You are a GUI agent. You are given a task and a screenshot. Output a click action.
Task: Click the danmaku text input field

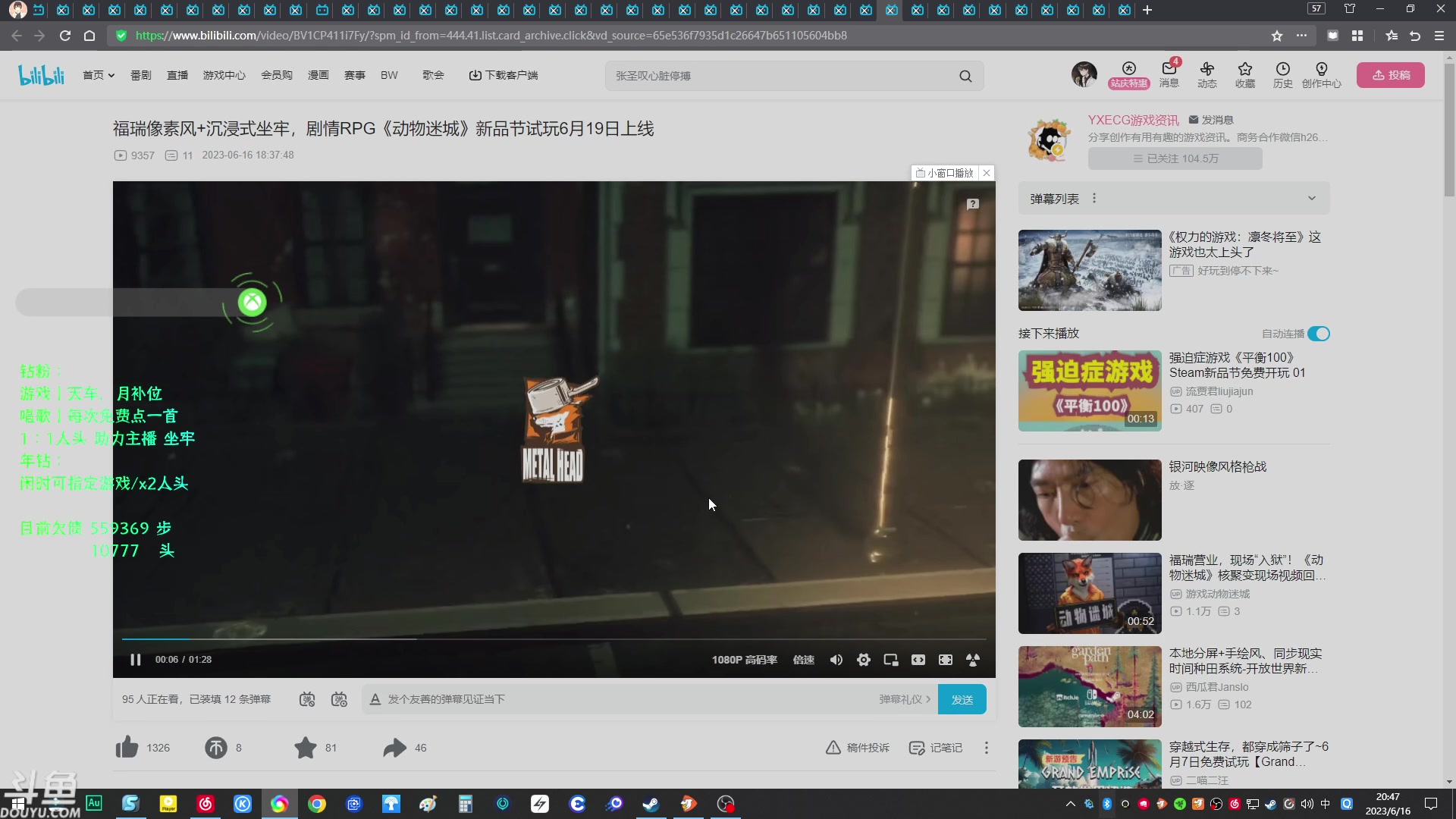(629, 699)
